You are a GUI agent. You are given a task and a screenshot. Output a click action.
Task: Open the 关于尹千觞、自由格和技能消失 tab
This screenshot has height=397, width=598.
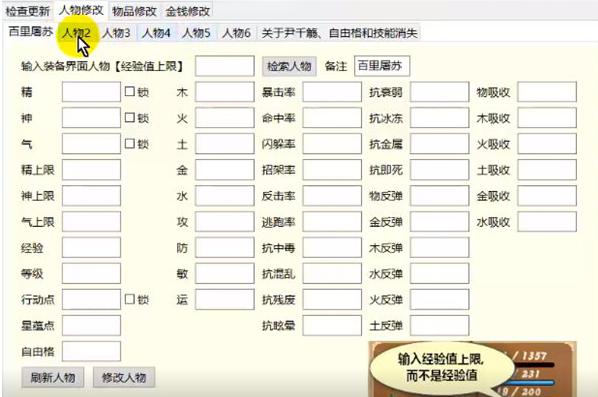tap(339, 33)
